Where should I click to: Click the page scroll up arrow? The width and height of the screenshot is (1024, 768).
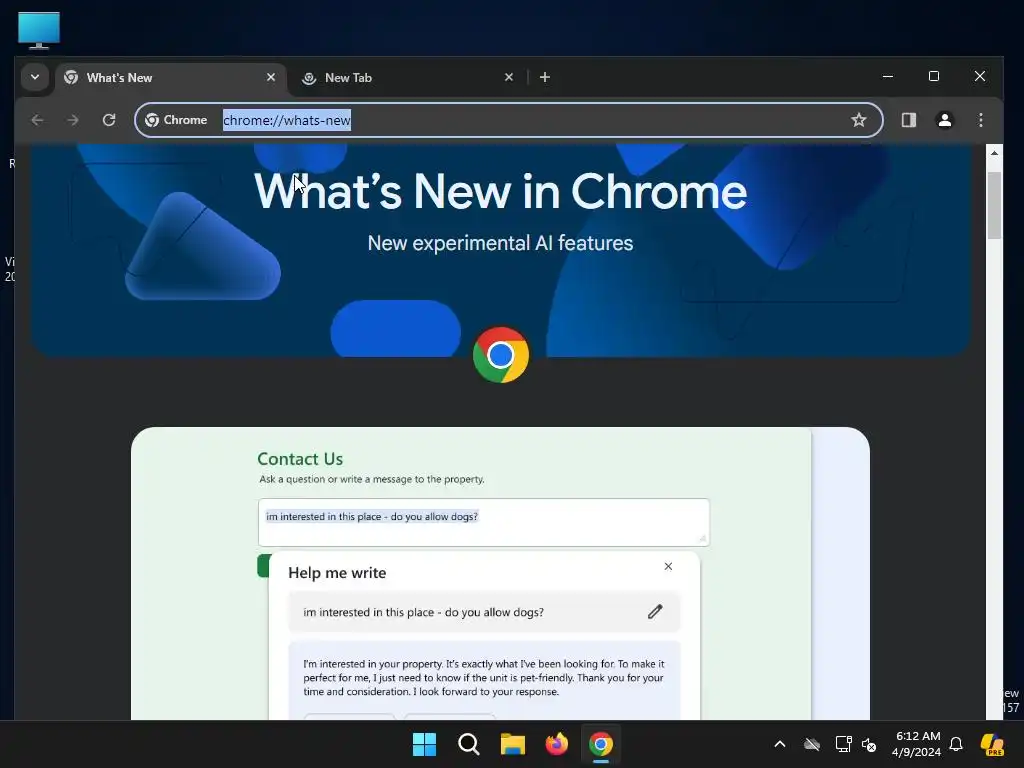(x=994, y=153)
